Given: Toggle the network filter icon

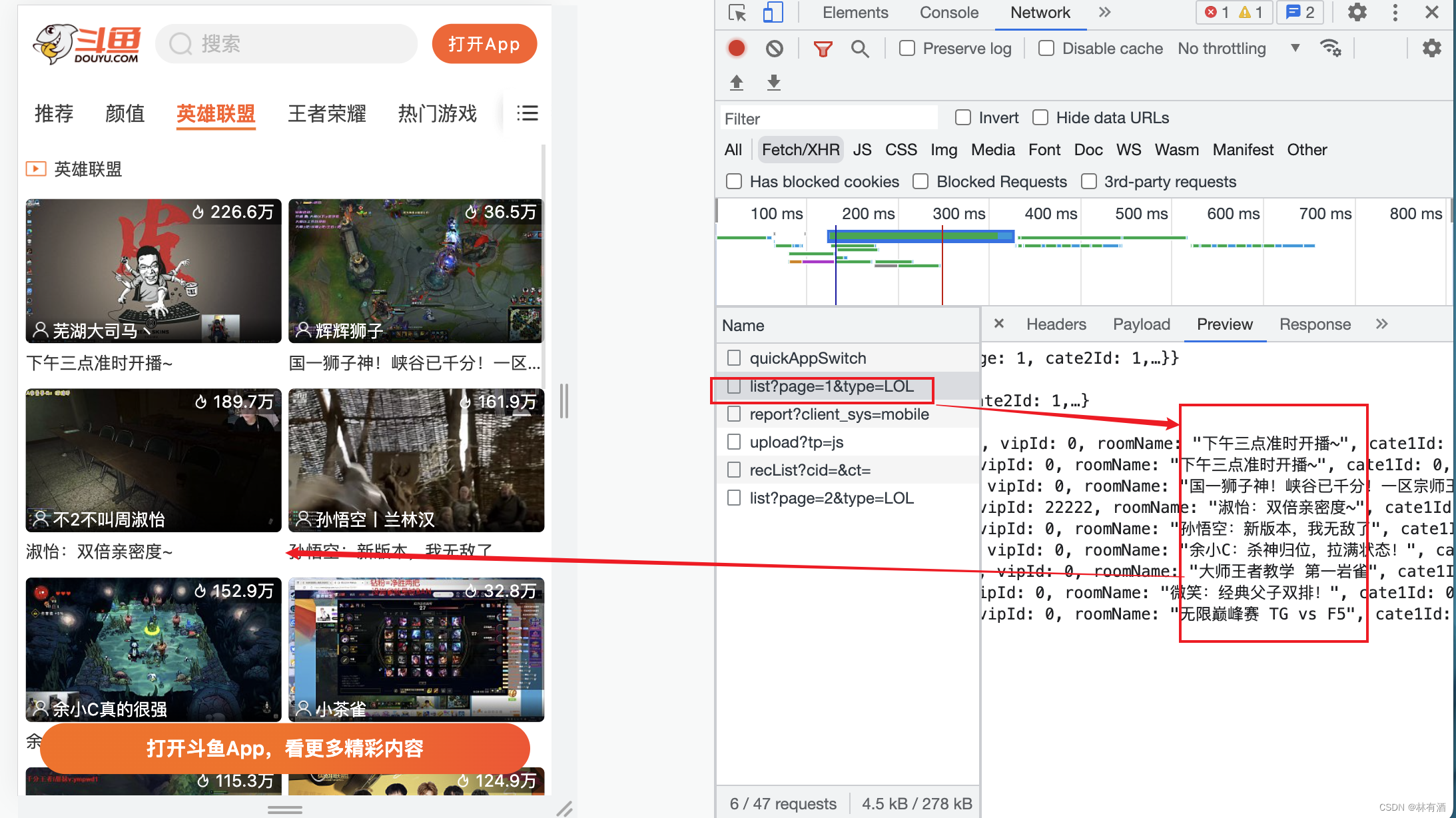Looking at the screenshot, I should 823,49.
